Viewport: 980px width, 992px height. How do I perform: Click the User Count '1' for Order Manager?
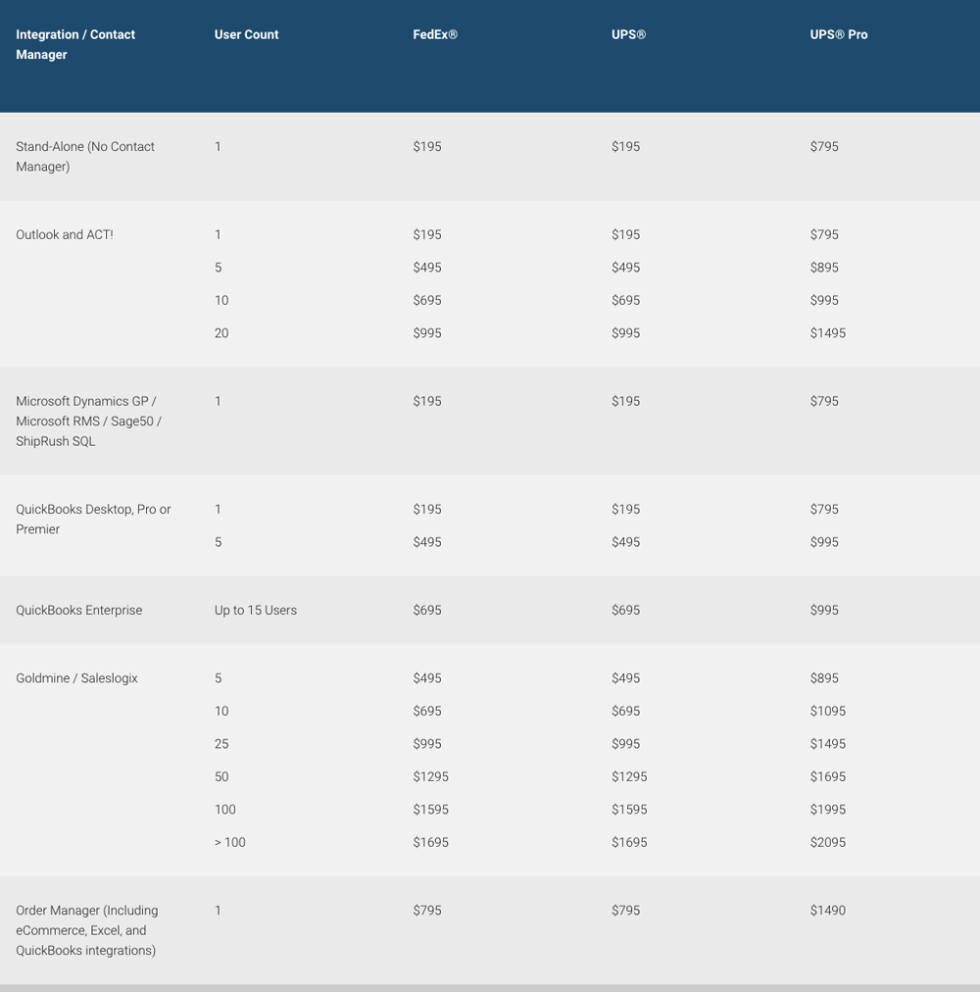tap(218, 910)
